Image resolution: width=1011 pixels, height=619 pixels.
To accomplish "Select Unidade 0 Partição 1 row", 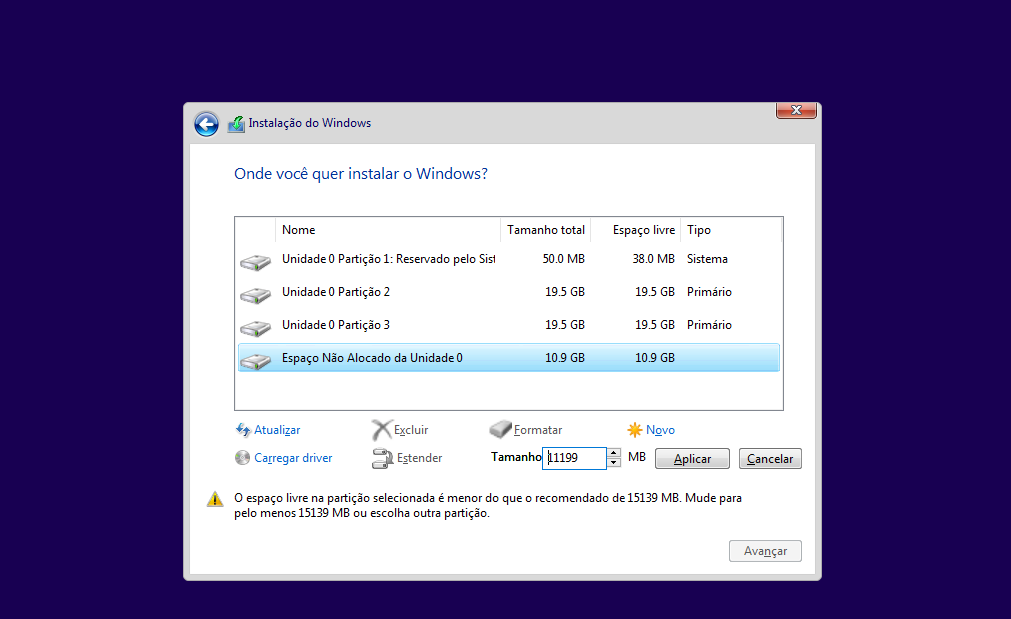I will click(509, 259).
